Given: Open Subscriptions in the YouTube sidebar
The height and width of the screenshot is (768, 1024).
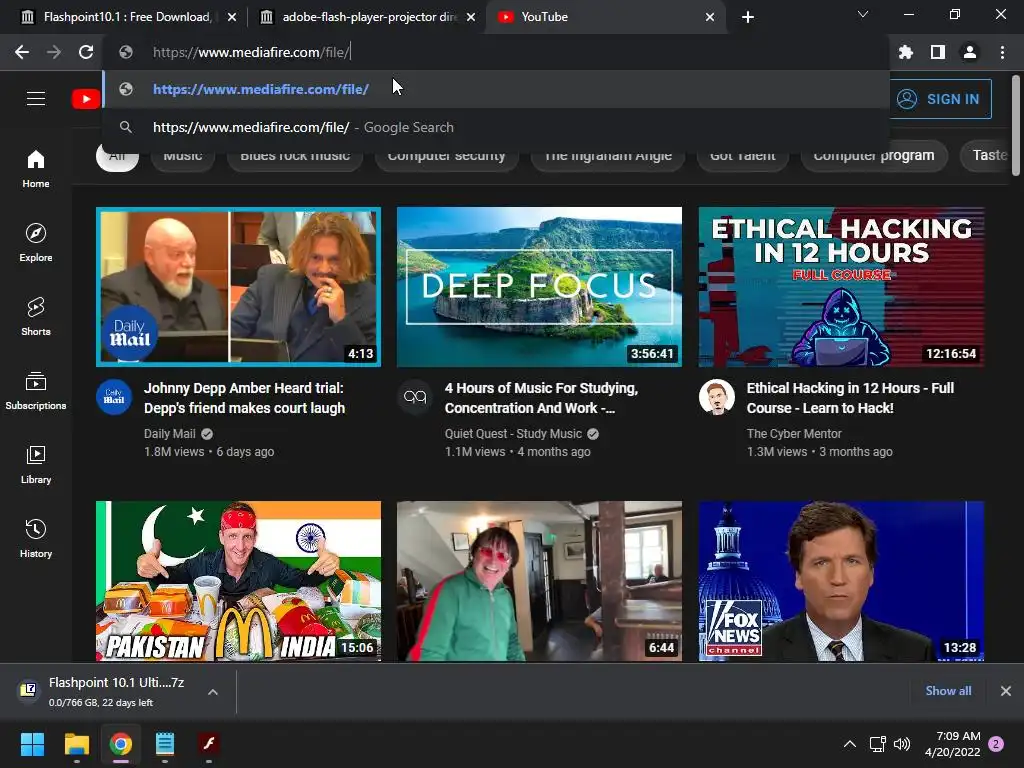Looking at the screenshot, I should tap(36, 391).
